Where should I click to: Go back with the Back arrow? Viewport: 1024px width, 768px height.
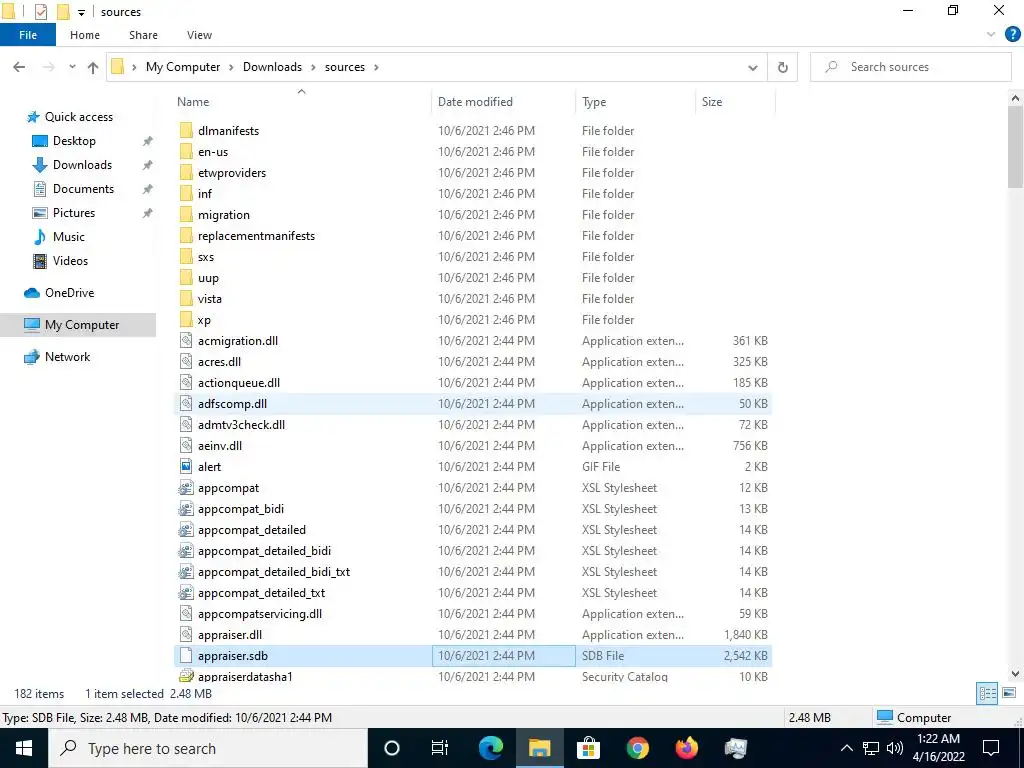20,67
